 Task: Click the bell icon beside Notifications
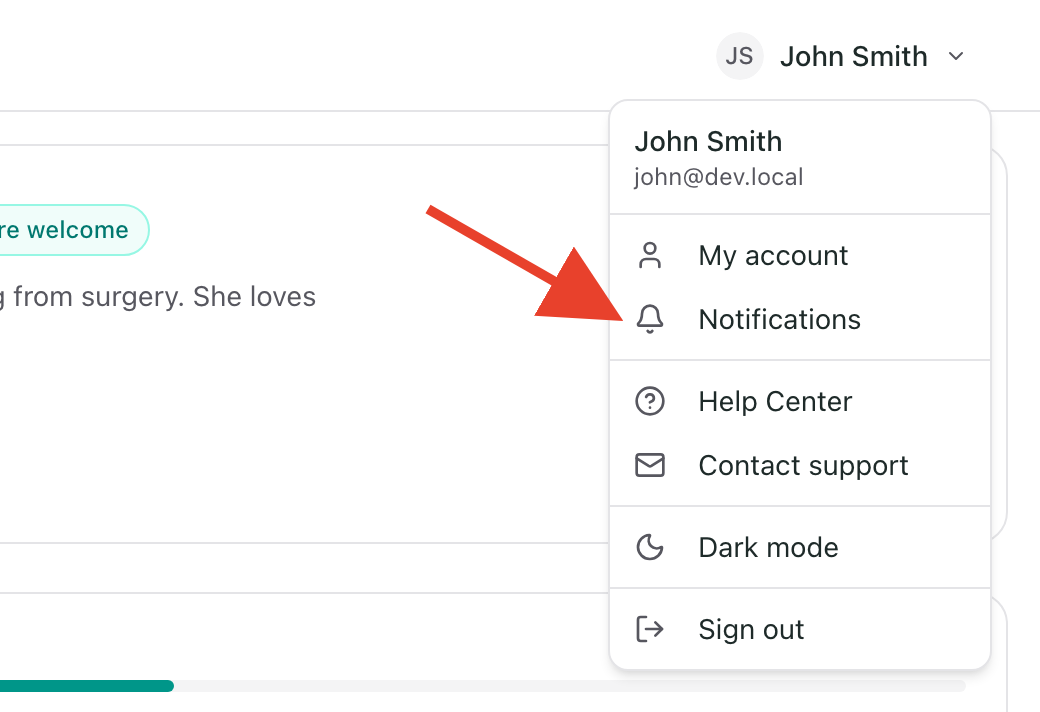pos(650,319)
